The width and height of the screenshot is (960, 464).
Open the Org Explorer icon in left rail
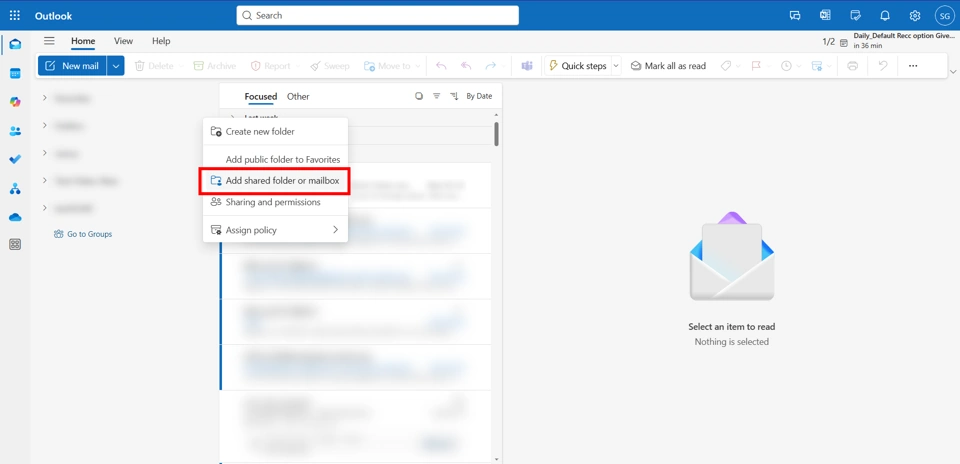(x=15, y=189)
